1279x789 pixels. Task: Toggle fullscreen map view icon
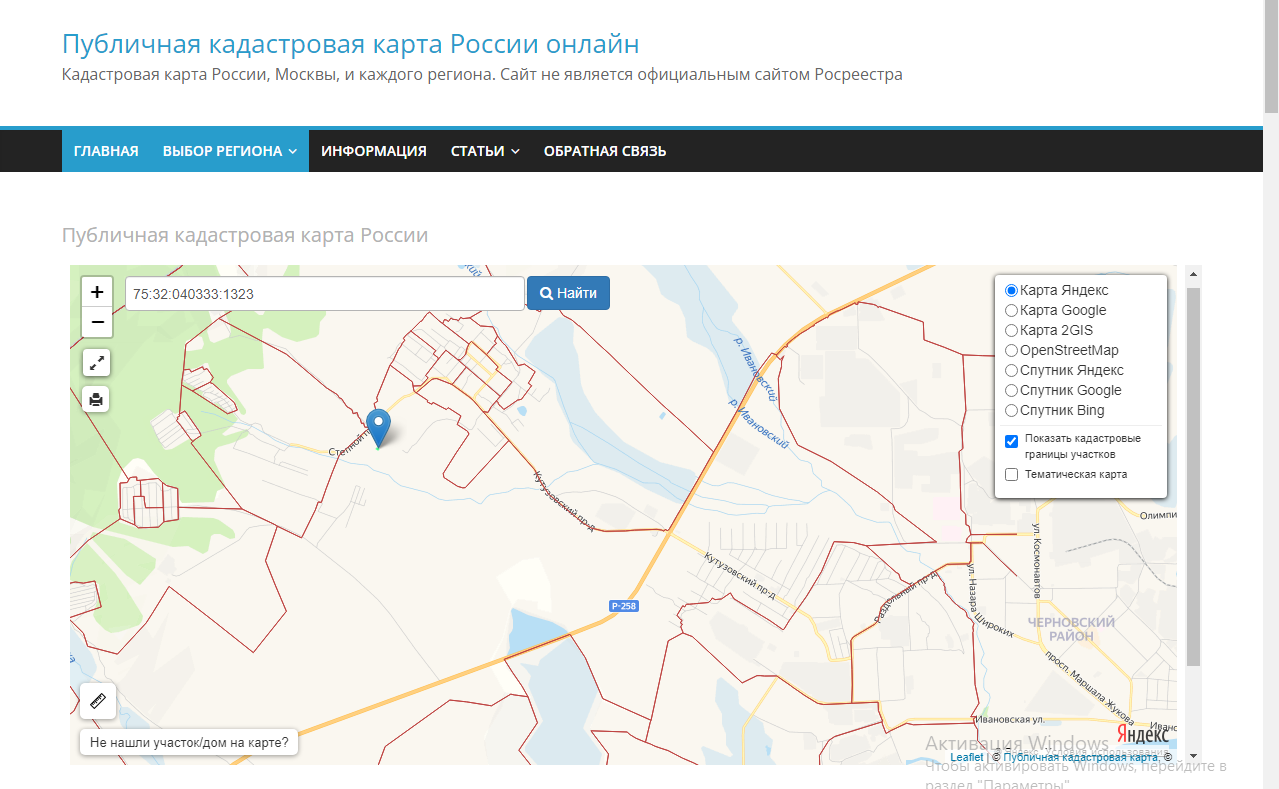coord(96,363)
